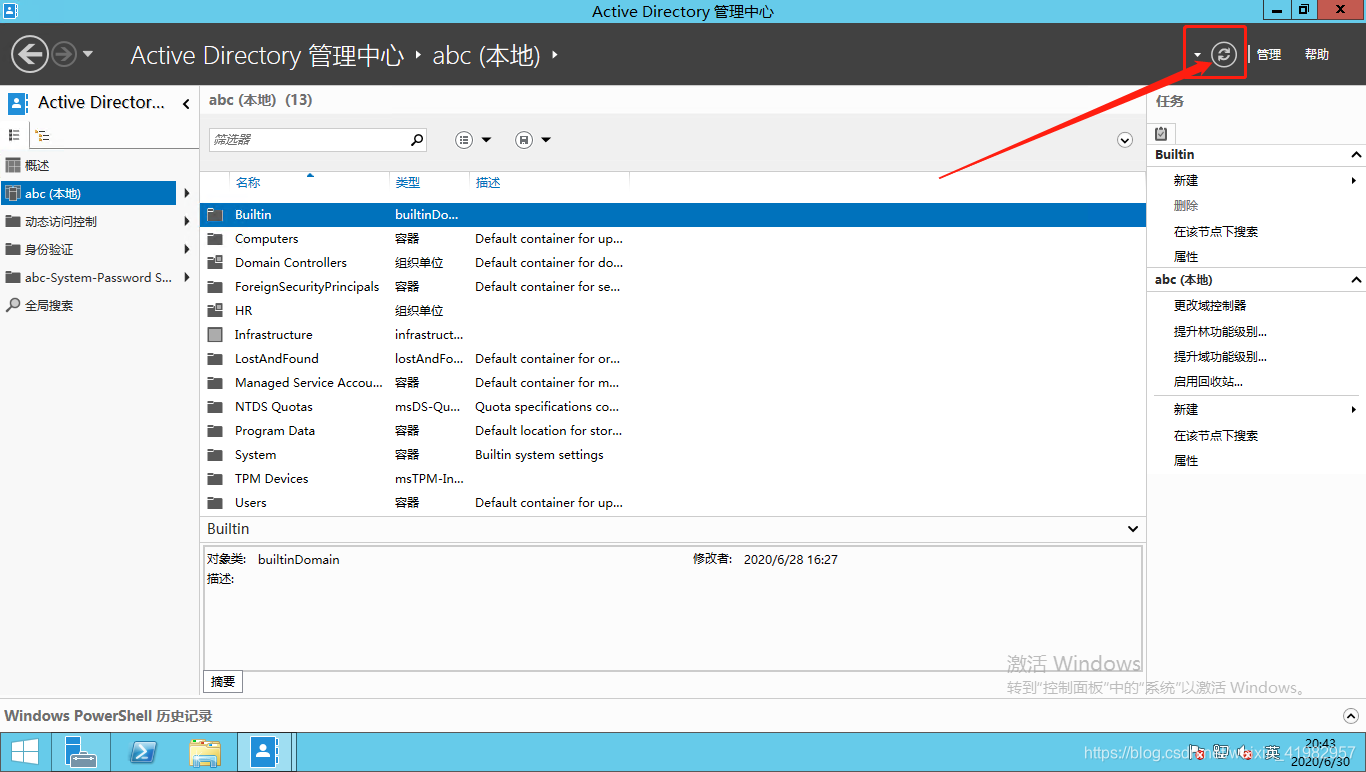Switch to the 摘要 tab
Viewport: 1366px width, 772px height.
[x=223, y=682]
